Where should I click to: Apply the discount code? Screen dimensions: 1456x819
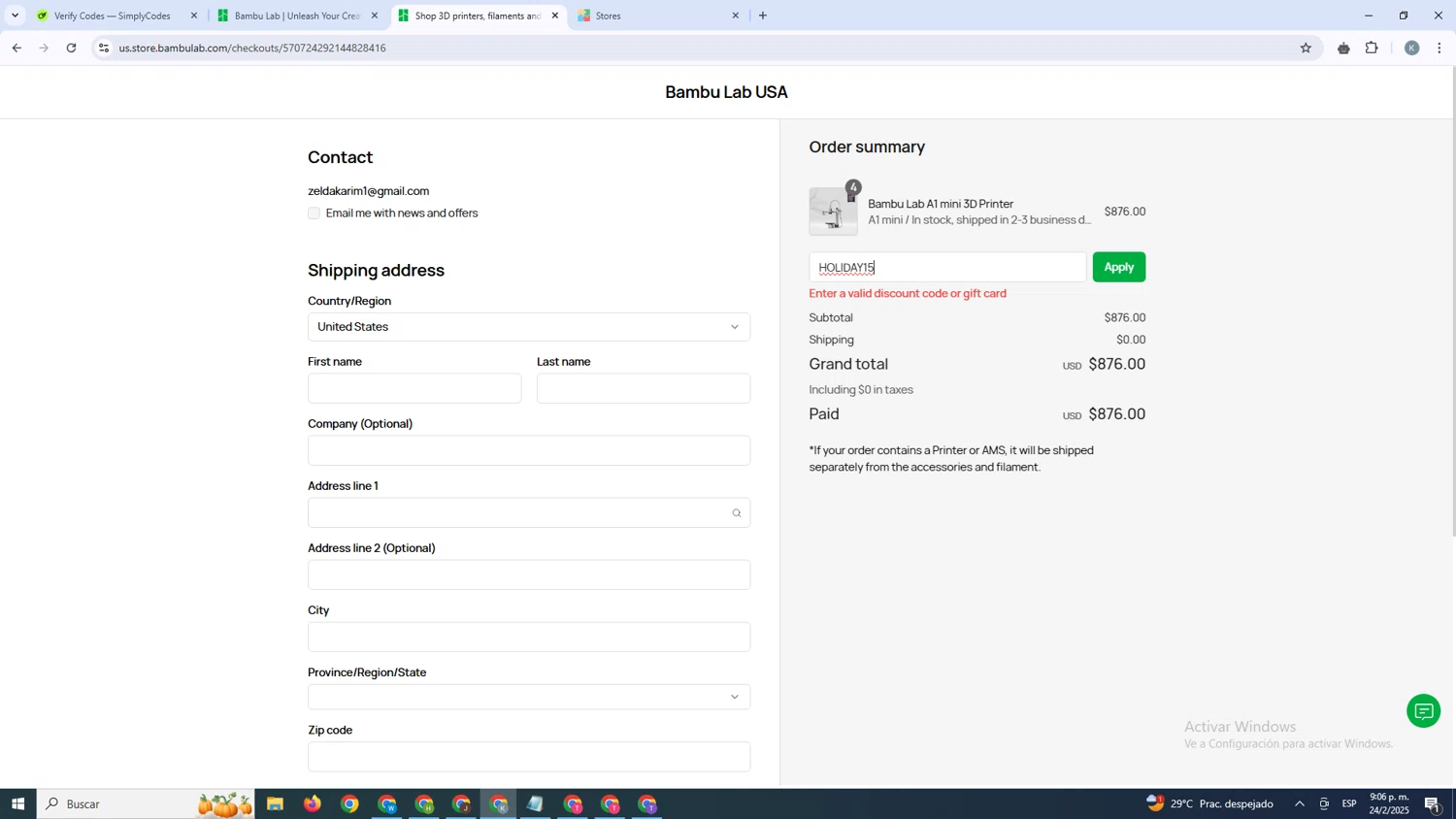pos(1118,267)
